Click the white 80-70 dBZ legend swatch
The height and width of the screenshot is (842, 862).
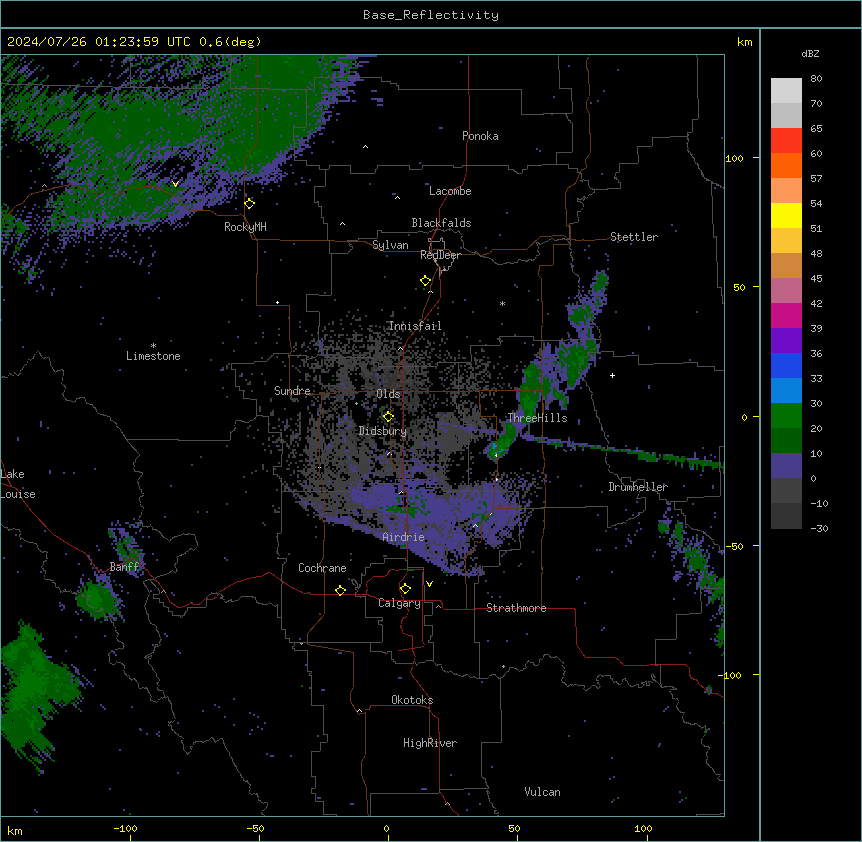786,91
